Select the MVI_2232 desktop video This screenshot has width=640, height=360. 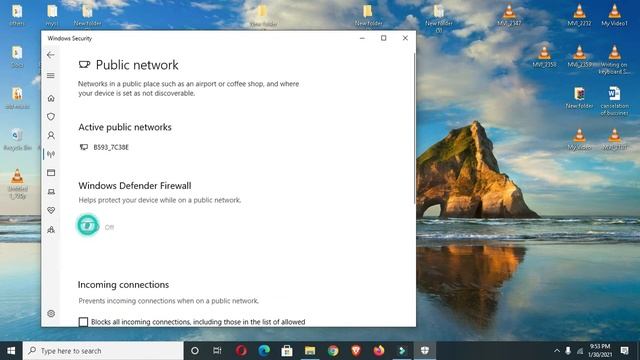click(x=579, y=15)
